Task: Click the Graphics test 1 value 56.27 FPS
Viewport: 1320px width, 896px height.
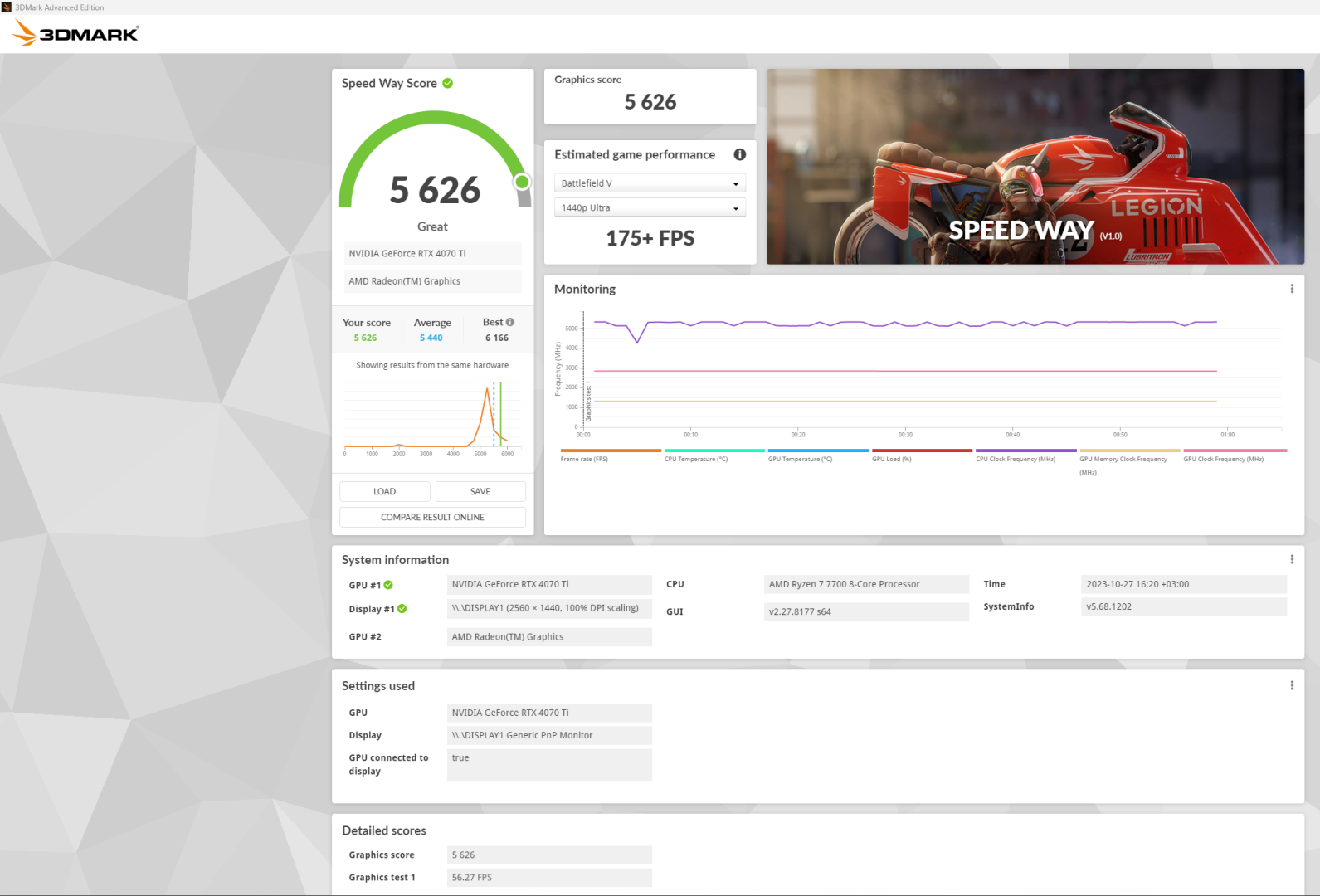Action: [x=549, y=877]
